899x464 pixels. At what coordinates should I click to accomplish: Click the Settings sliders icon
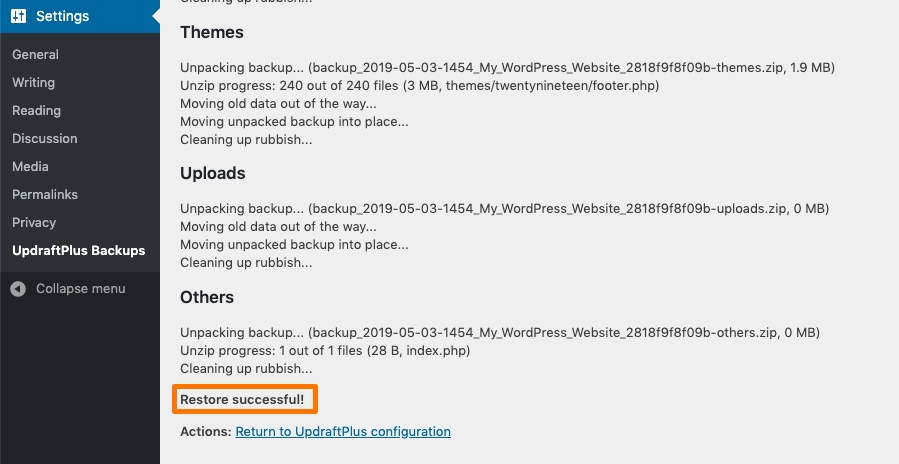[x=18, y=16]
